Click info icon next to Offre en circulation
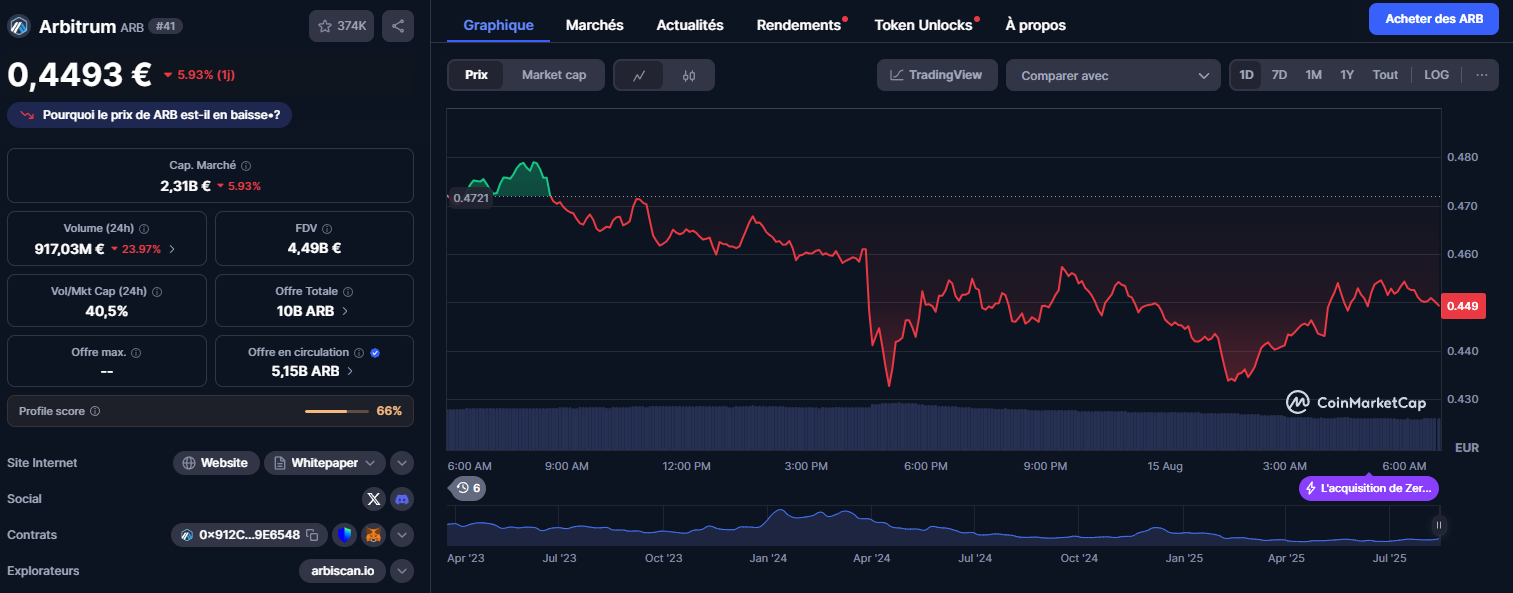 [359, 353]
